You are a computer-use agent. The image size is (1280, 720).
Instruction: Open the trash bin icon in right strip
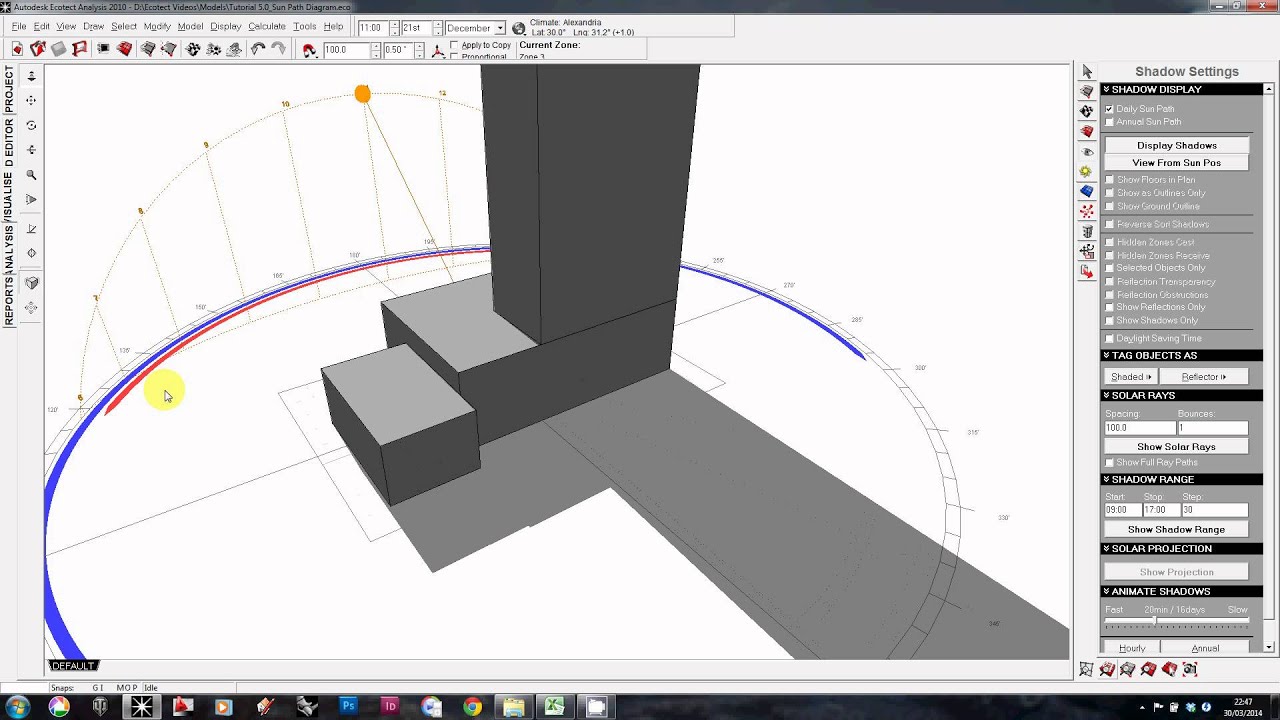click(1087, 231)
